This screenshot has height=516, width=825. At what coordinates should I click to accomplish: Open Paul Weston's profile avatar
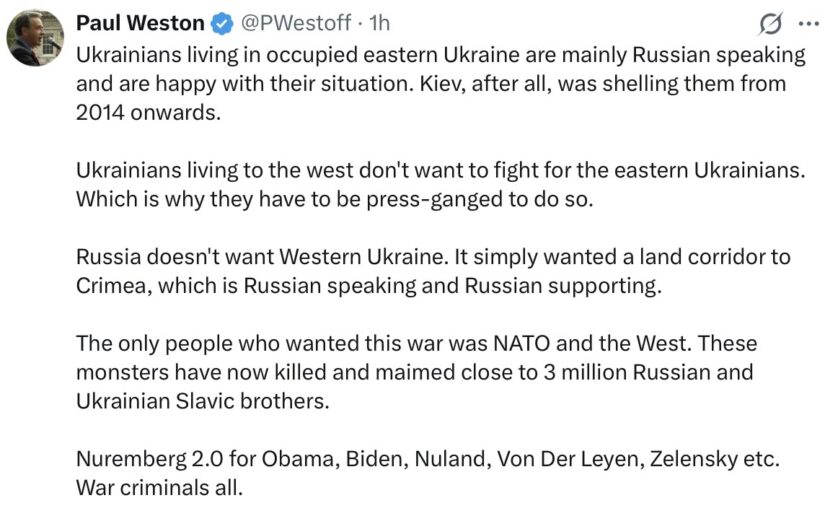tap(35, 38)
